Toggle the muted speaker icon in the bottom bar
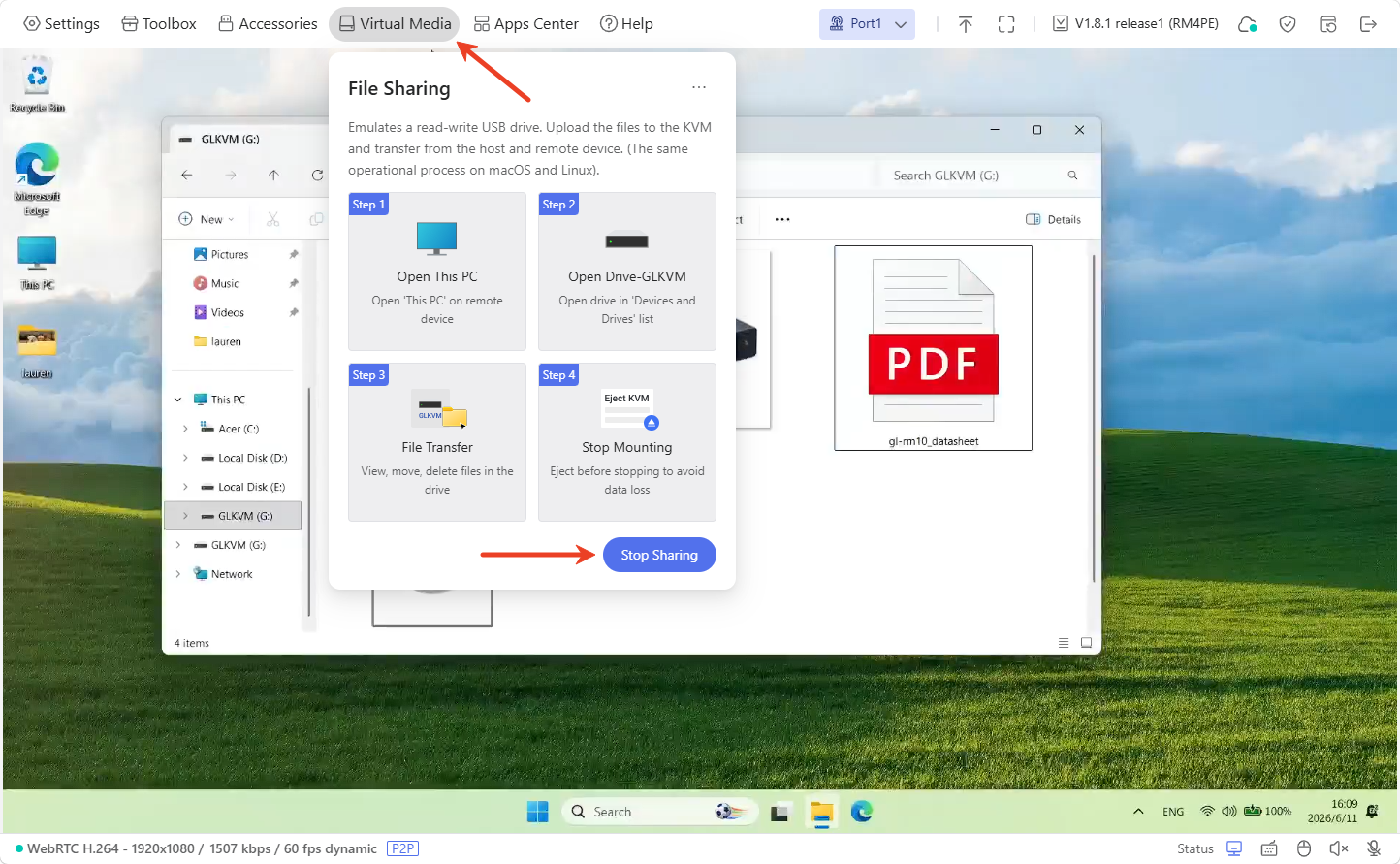 [x=1339, y=848]
